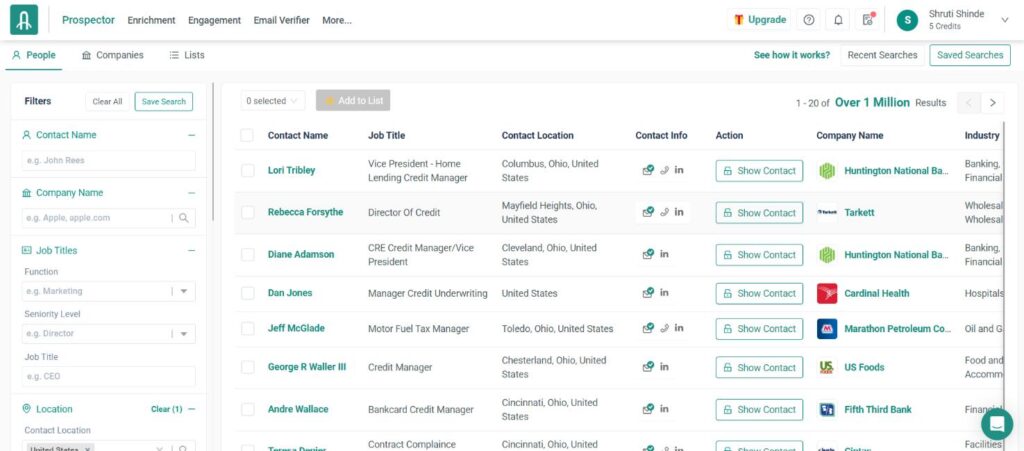The height and width of the screenshot is (451, 1024).
Task: Collapse the Location filter section
Action: [x=191, y=409]
